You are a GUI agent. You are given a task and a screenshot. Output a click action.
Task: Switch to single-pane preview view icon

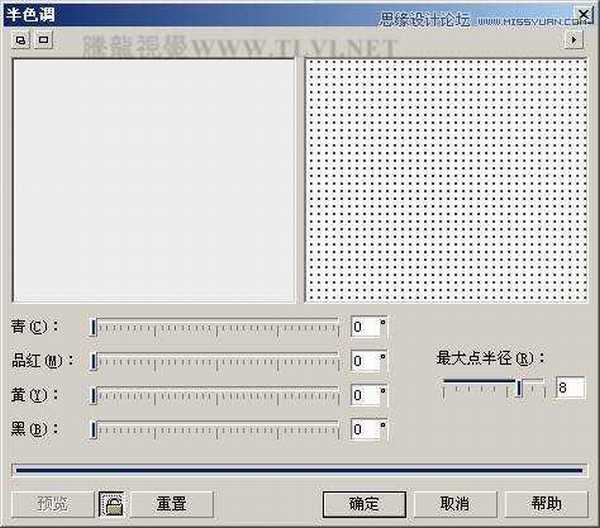(42, 40)
